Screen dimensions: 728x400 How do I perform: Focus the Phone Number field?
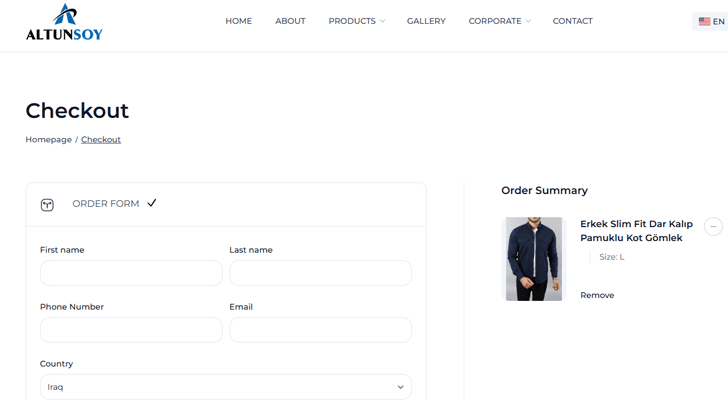pos(131,330)
